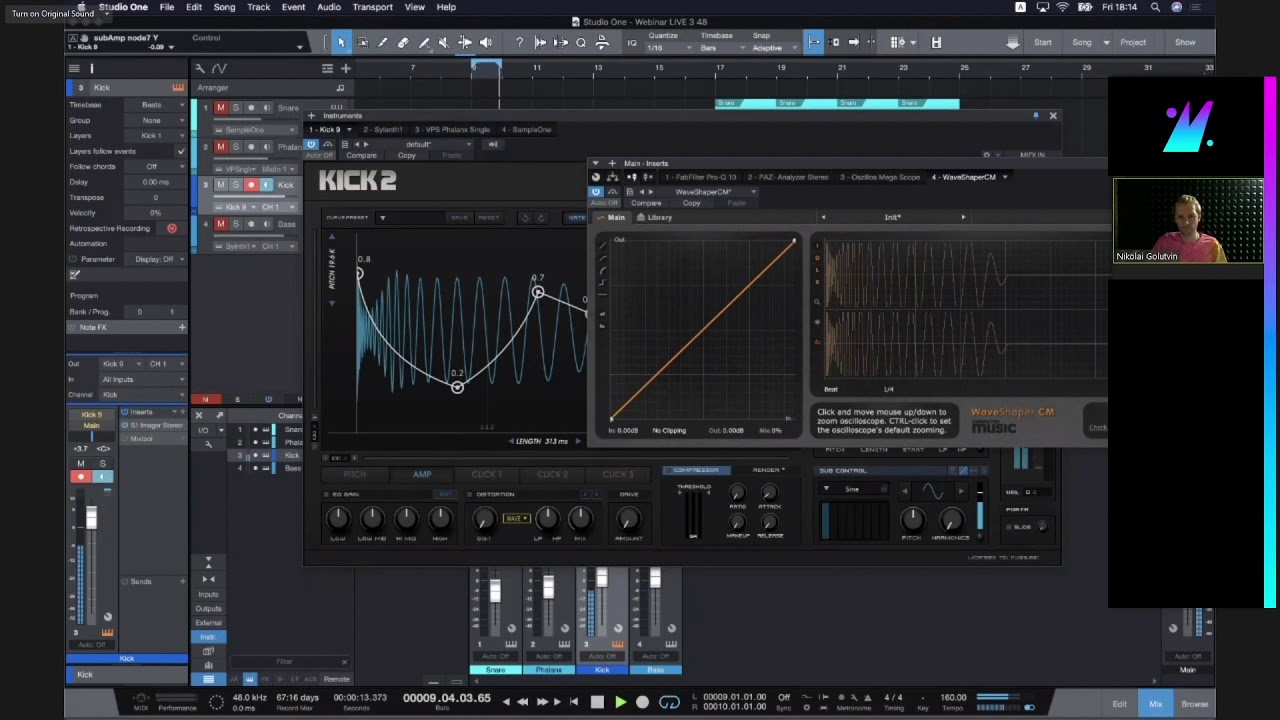
Task: Click macOS Spotlight search icon
Action: point(1155,7)
